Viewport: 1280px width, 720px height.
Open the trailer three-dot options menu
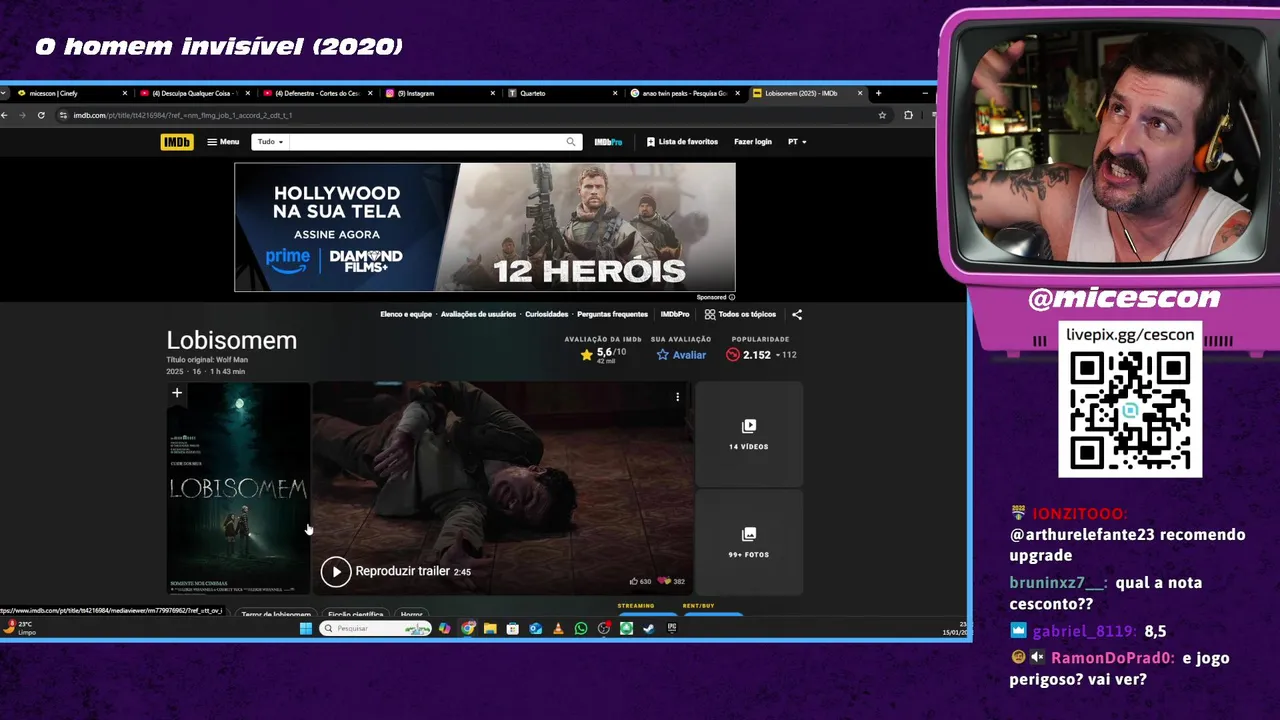(x=677, y=397)
